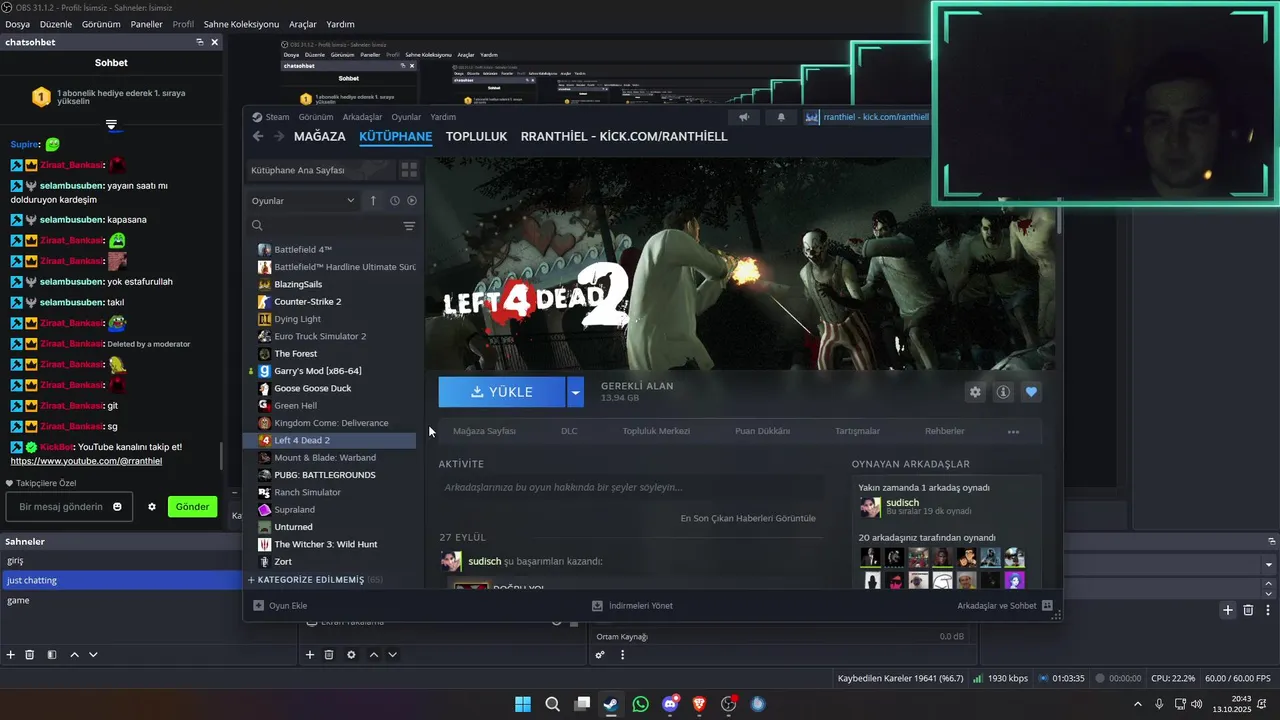Send chat message with Gönder button
The width and height of the screenshot is (1280, 720).
(x=192, y=507)
